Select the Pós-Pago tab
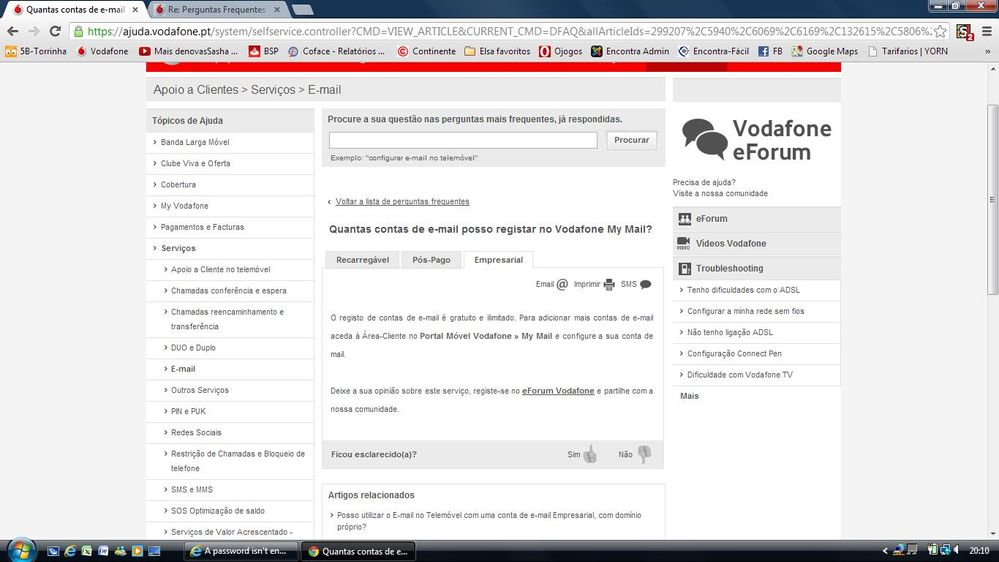The height and width of the screenshot is (562, 999). [431, 260]
